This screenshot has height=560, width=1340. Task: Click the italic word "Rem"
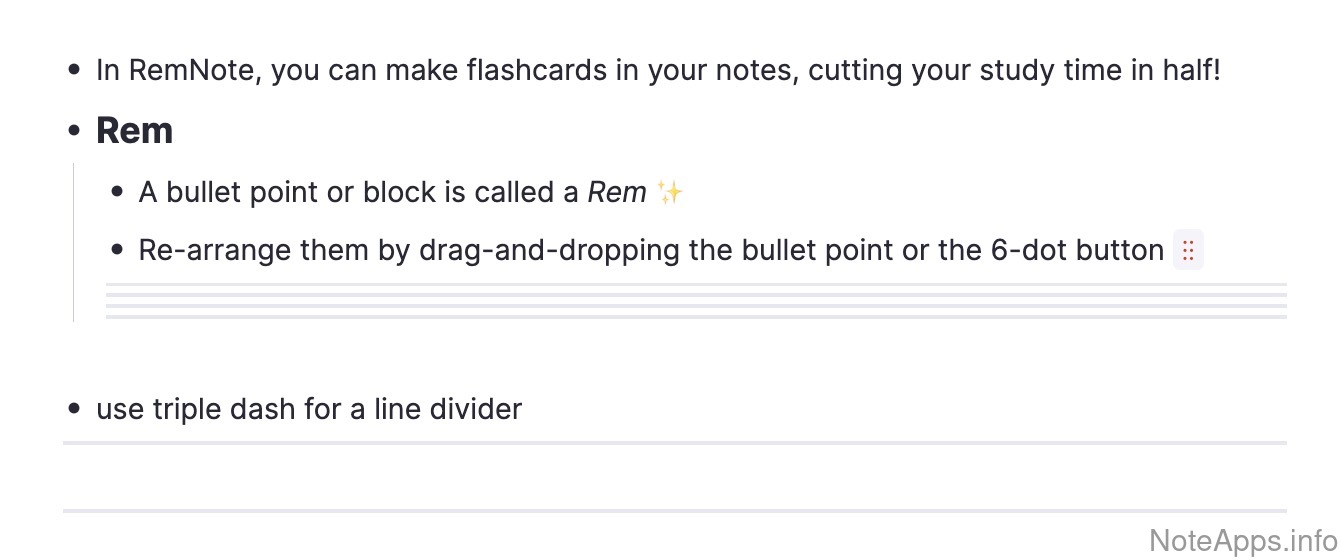(x=616, y=192)
